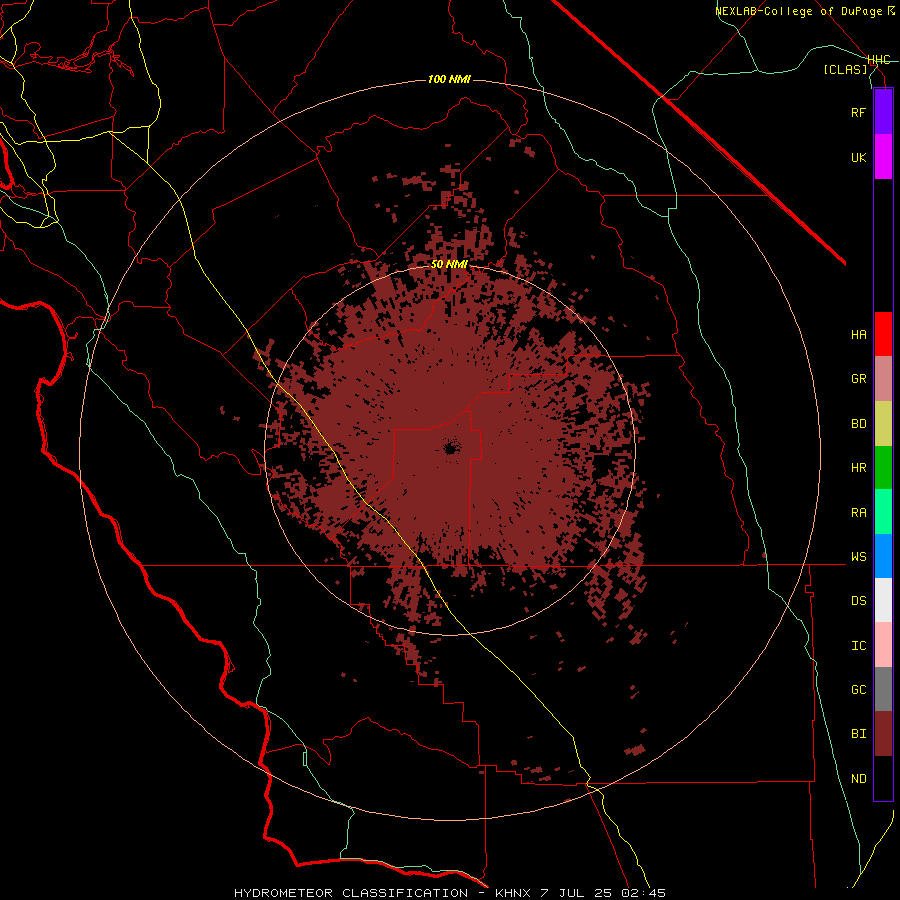Viewport: 900px width, 900px height.
Task: Click the RA legend label
Action: click(x=859, y=512)
